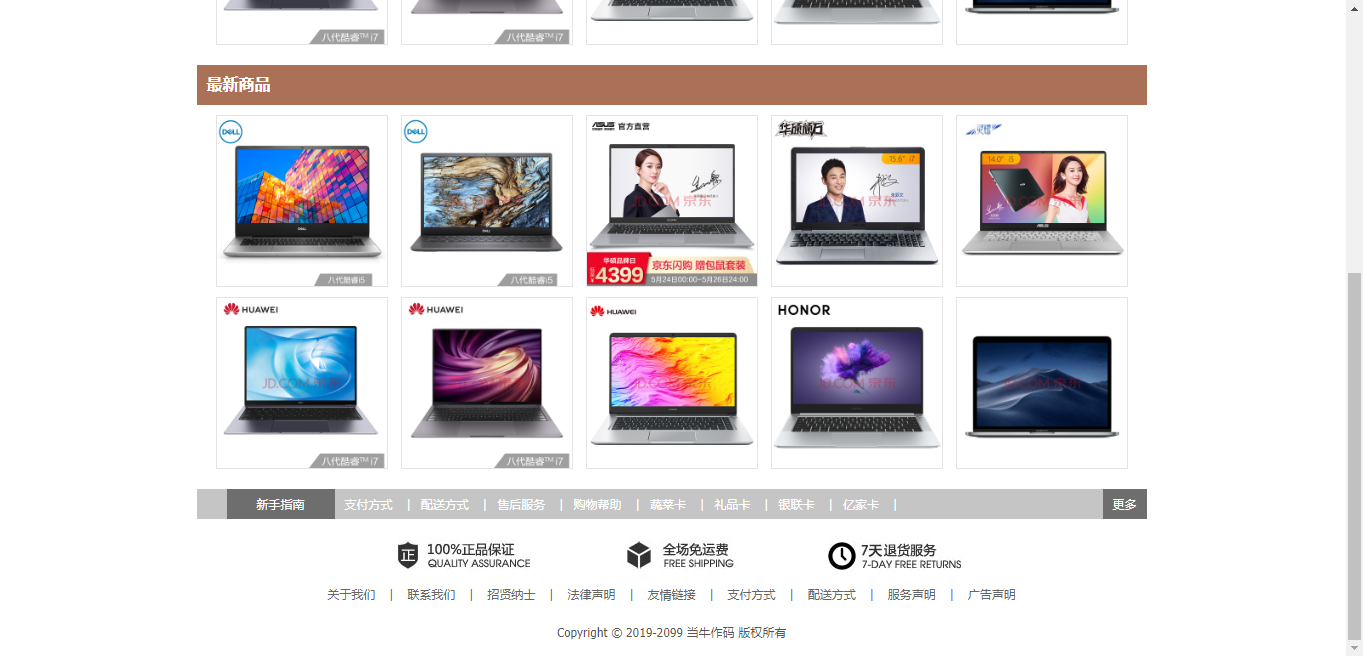Open 配送方式 tab in gray guide bar

445,505
